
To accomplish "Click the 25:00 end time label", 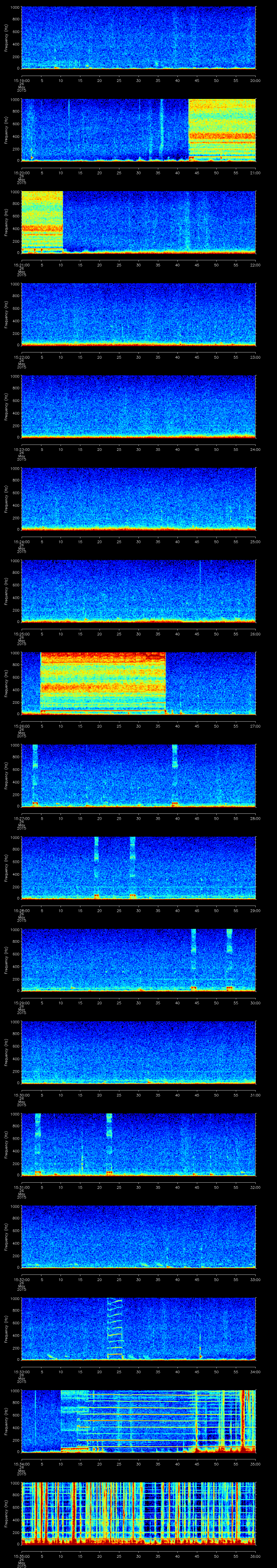I will pos(255,542).
